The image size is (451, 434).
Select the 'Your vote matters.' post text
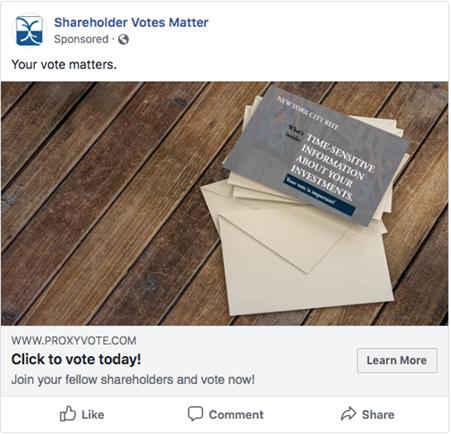[64, 64]
